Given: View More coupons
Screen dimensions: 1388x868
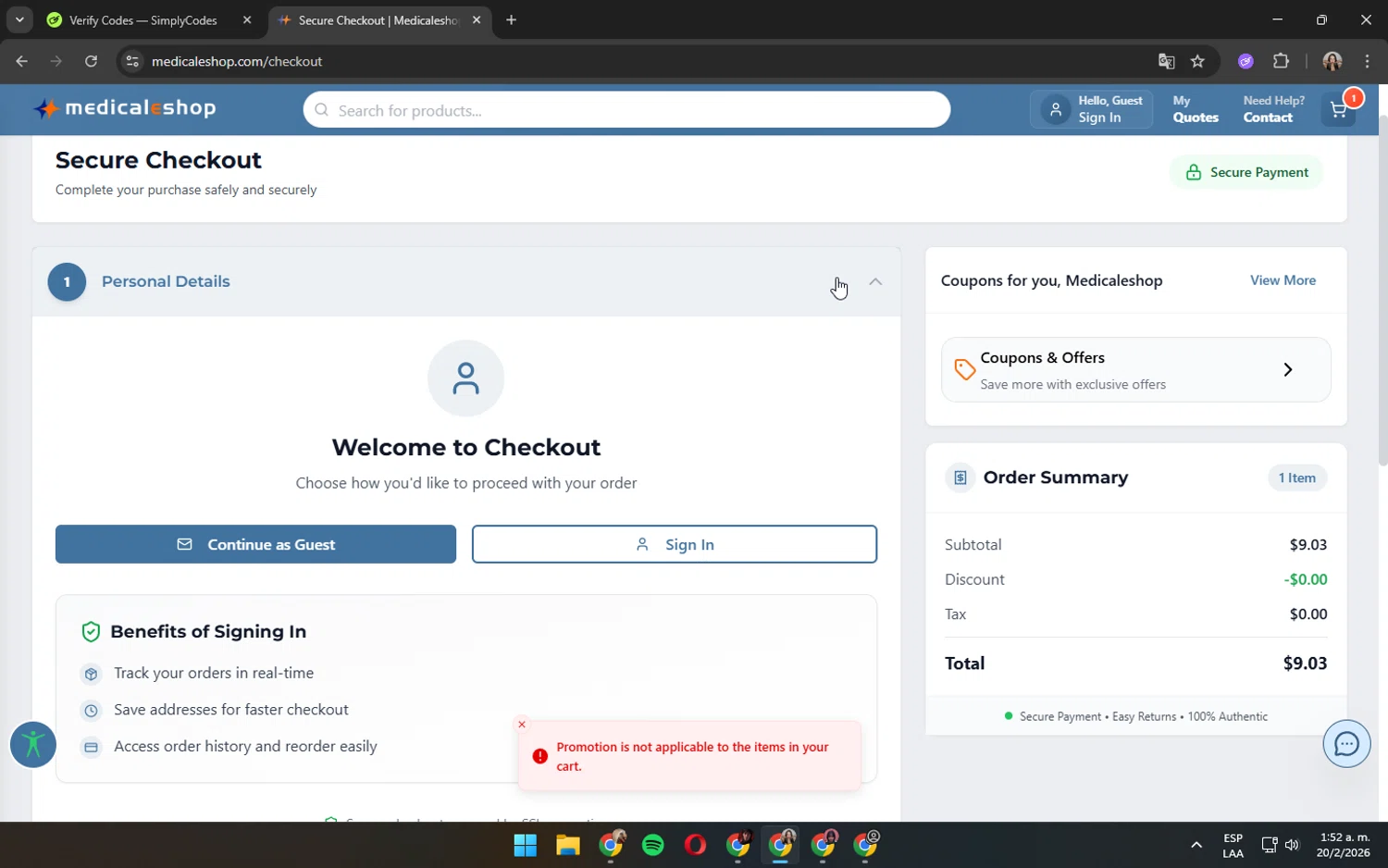Looking at the screenshot, I should coord(1283,280).
